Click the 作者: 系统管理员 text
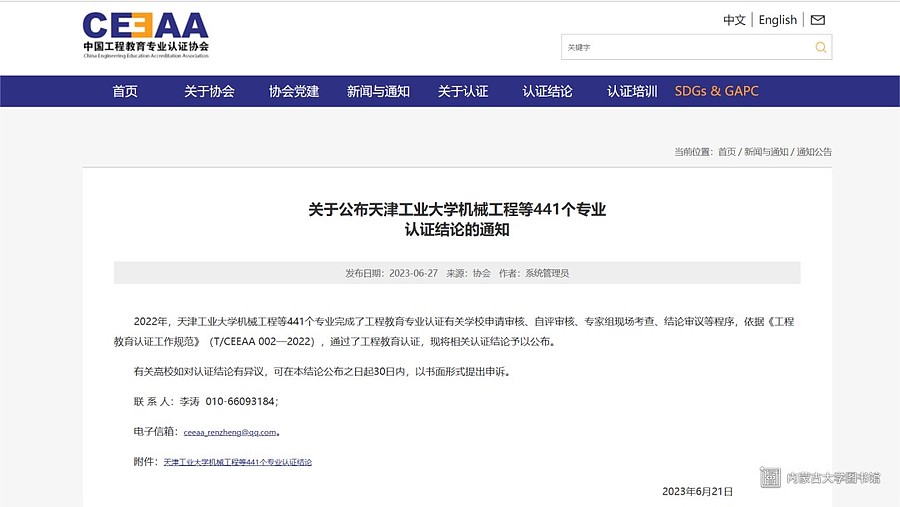The height and width of the screenshot is (507, 900). point(534,273)
